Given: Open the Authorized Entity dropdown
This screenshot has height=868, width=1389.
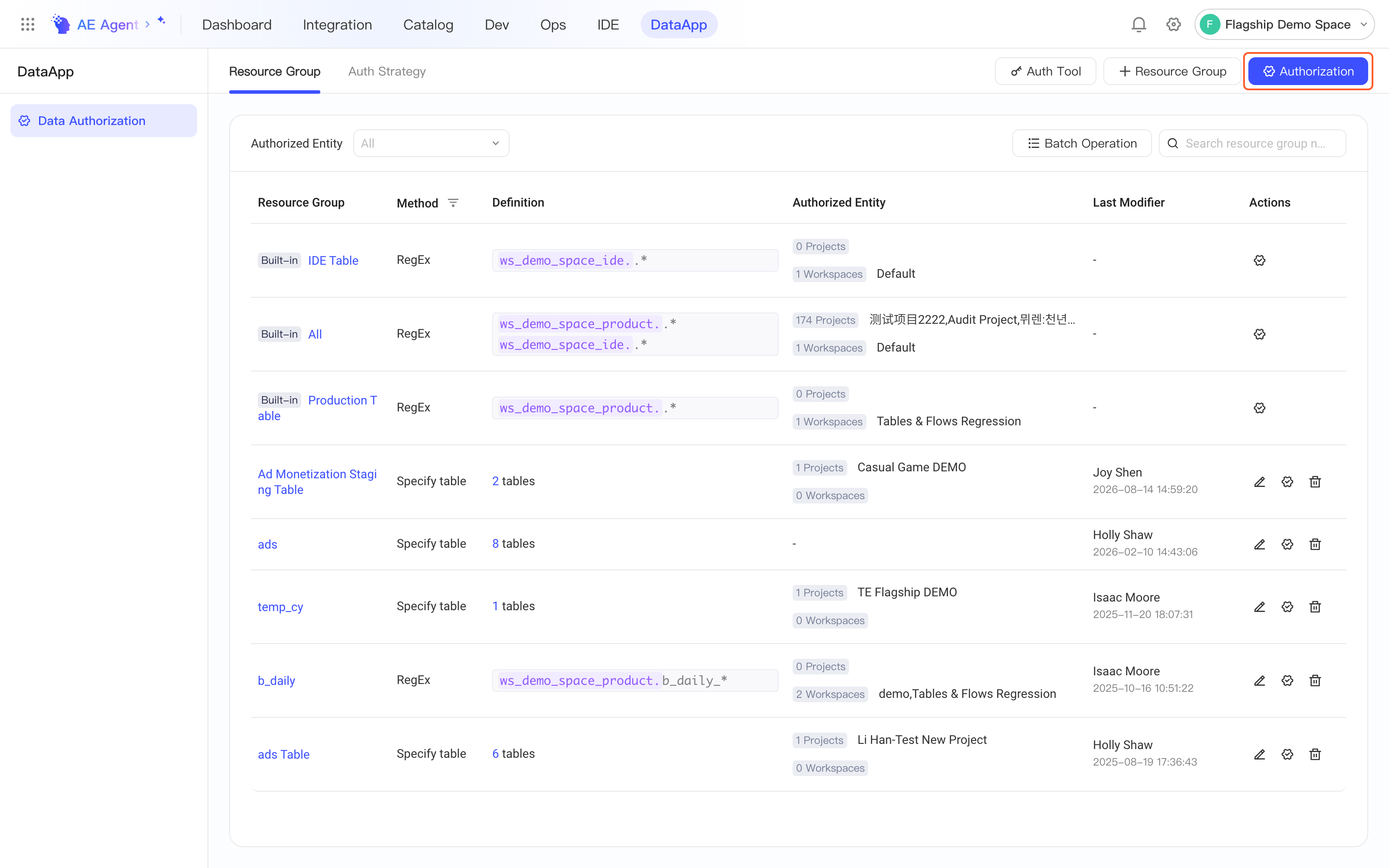Looking at the screenshot, I should pyautogui.click(x=431, y=143).
